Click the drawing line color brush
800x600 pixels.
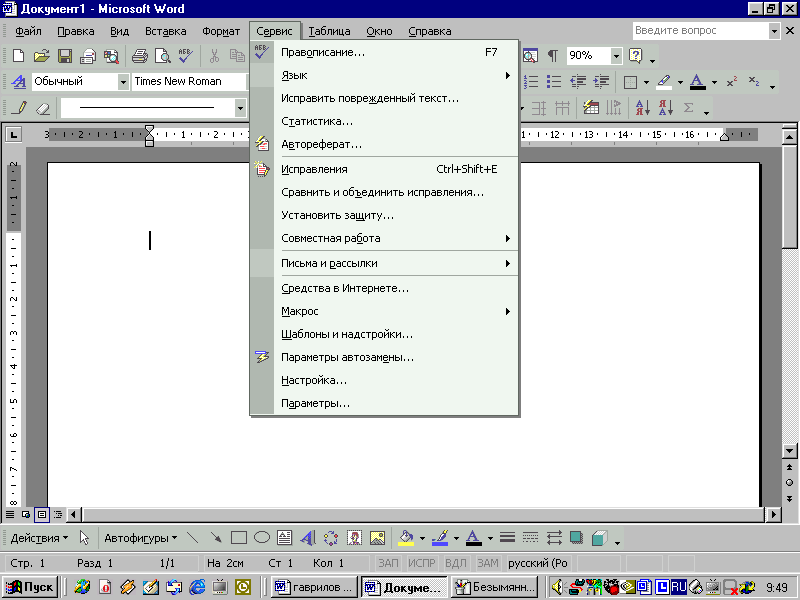(x=440, y=538)
